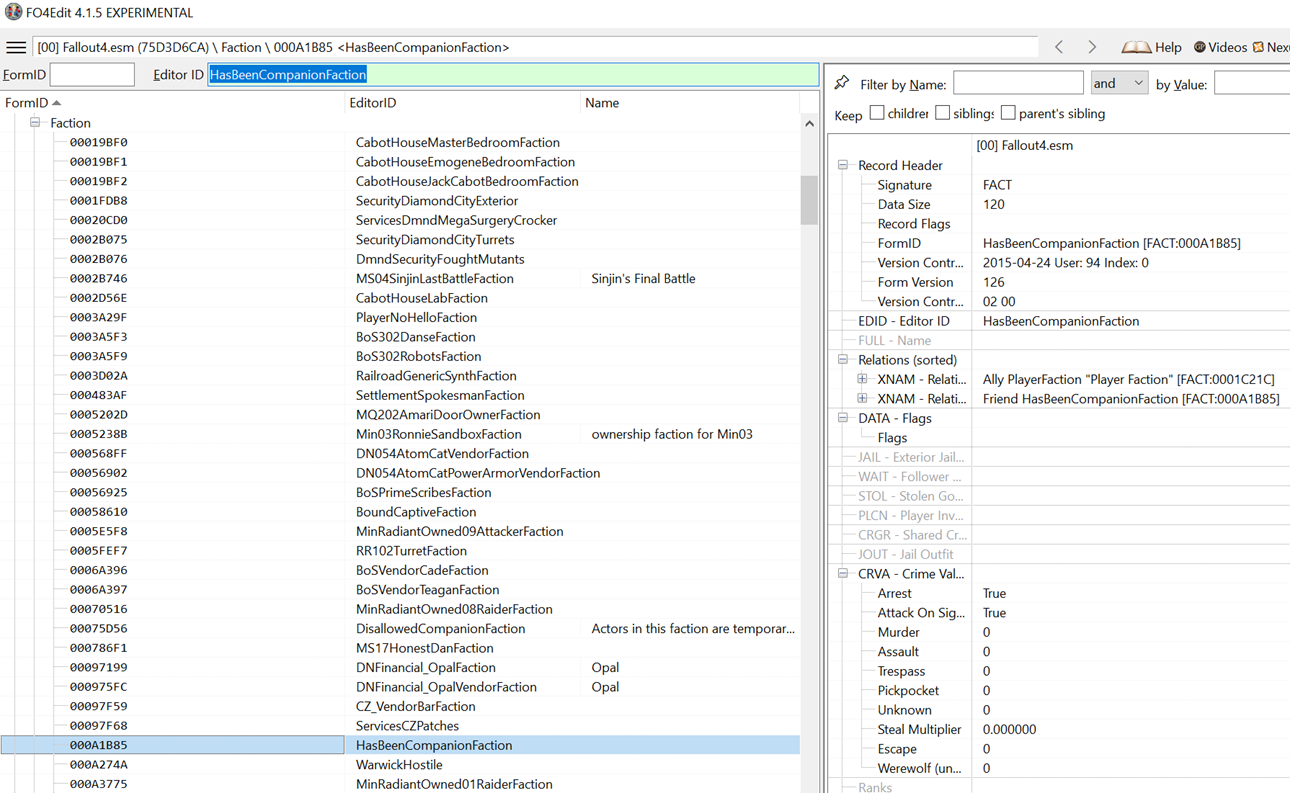The image size is (1290, 793).
Task: Collapse the Faction tree node
Action: pos(35,122)
